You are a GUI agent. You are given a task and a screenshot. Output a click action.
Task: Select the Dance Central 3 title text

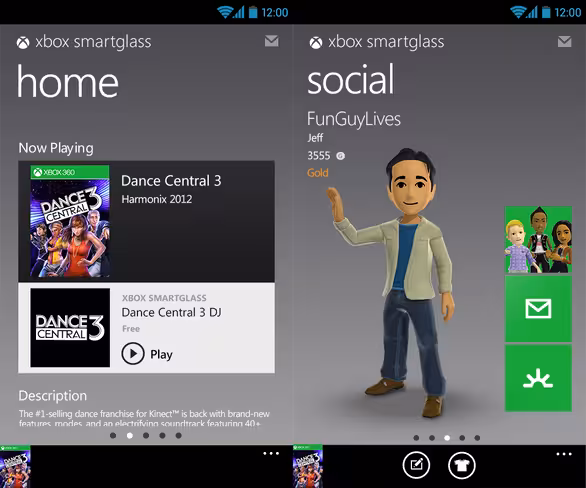[x=171, y=181]
